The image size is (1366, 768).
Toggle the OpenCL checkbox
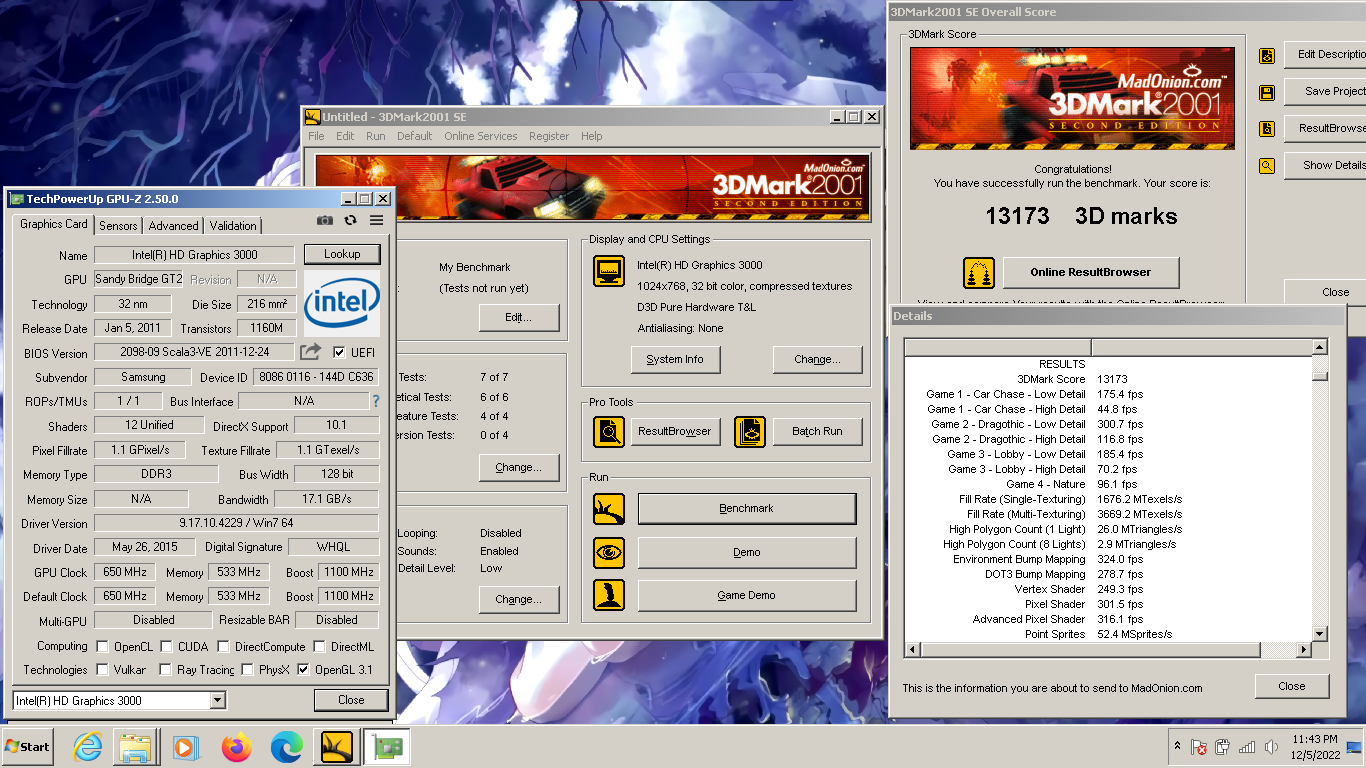pos(102,647)
